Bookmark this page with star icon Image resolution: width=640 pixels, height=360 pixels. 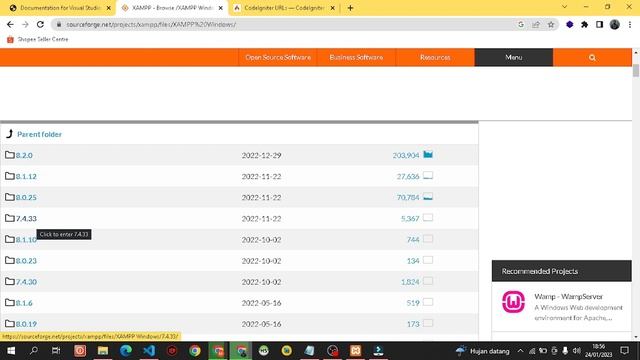551,24
